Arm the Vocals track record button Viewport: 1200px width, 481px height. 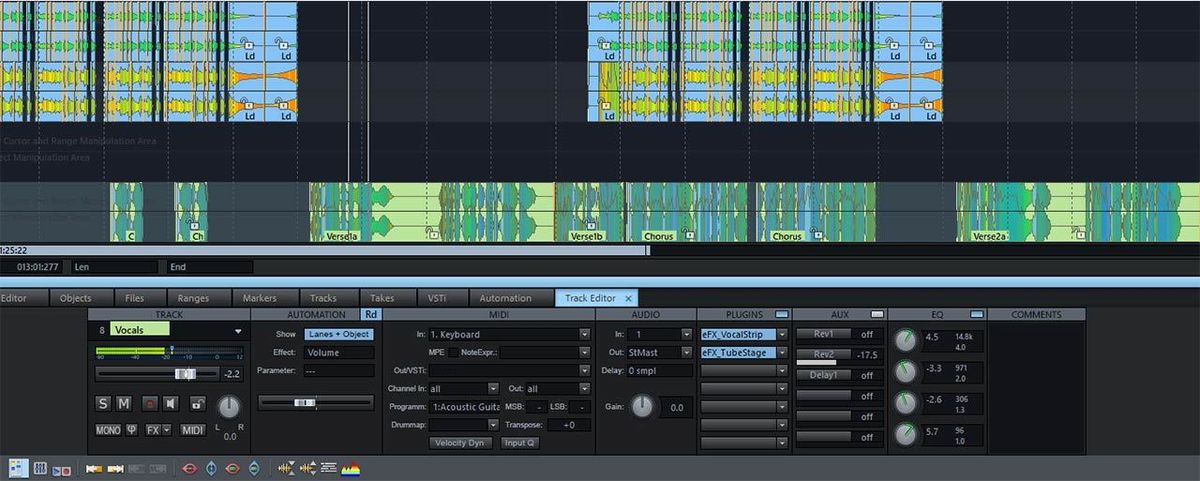tap(149, 404)
